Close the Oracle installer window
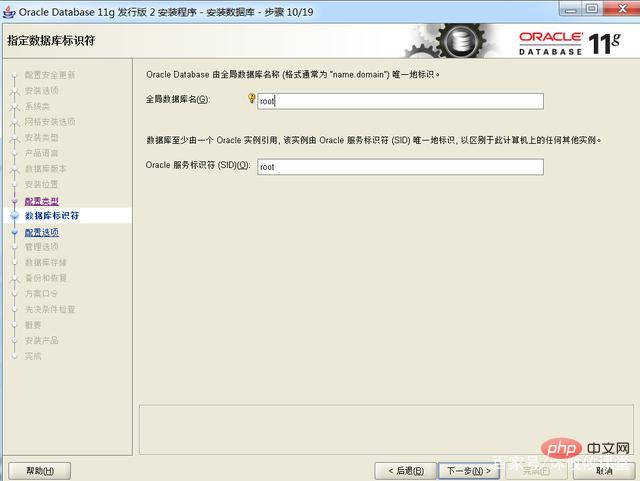640x481 pixels. click(622, 8)
